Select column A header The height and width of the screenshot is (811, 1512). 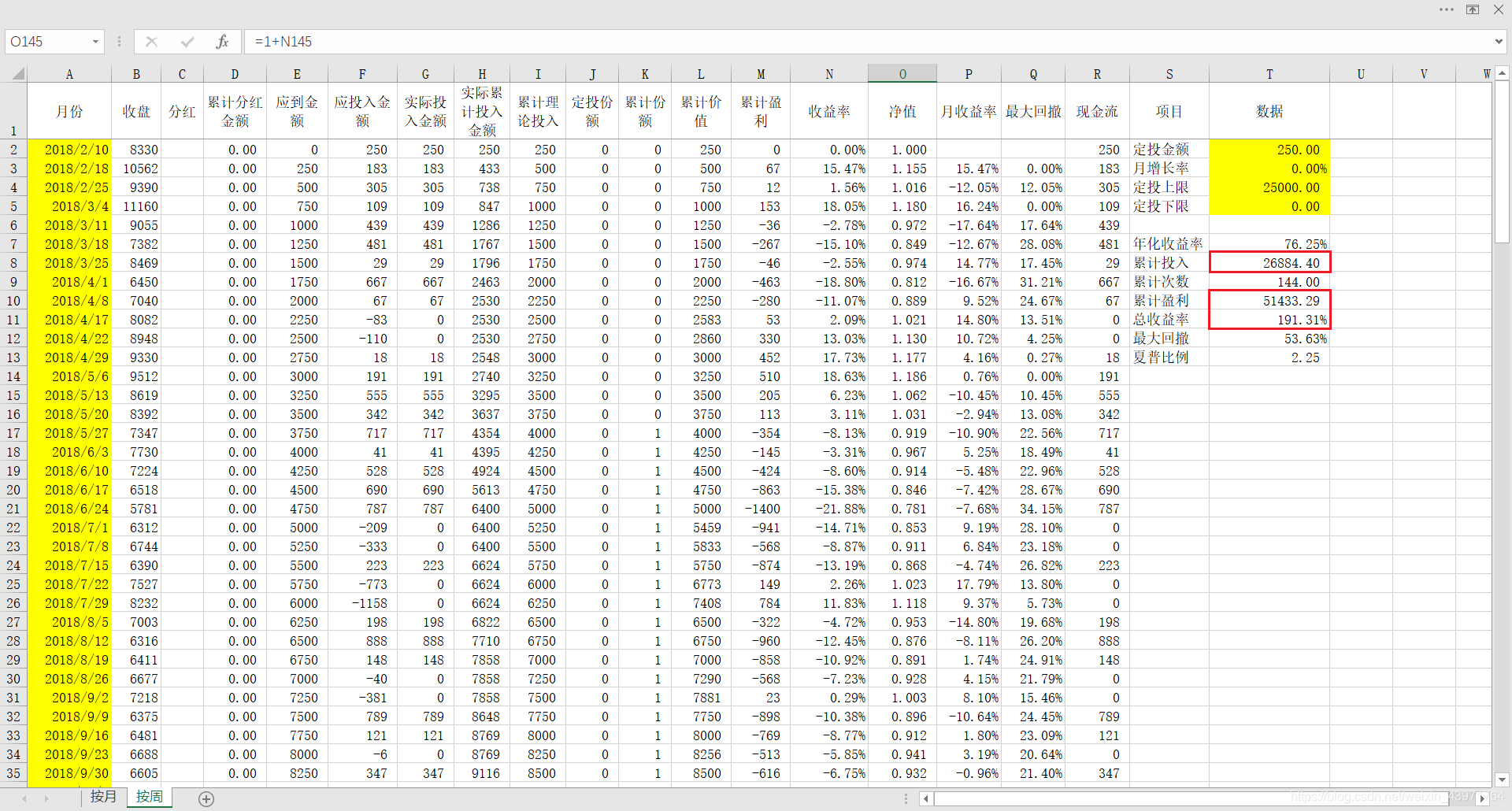[x=69, y=74]
